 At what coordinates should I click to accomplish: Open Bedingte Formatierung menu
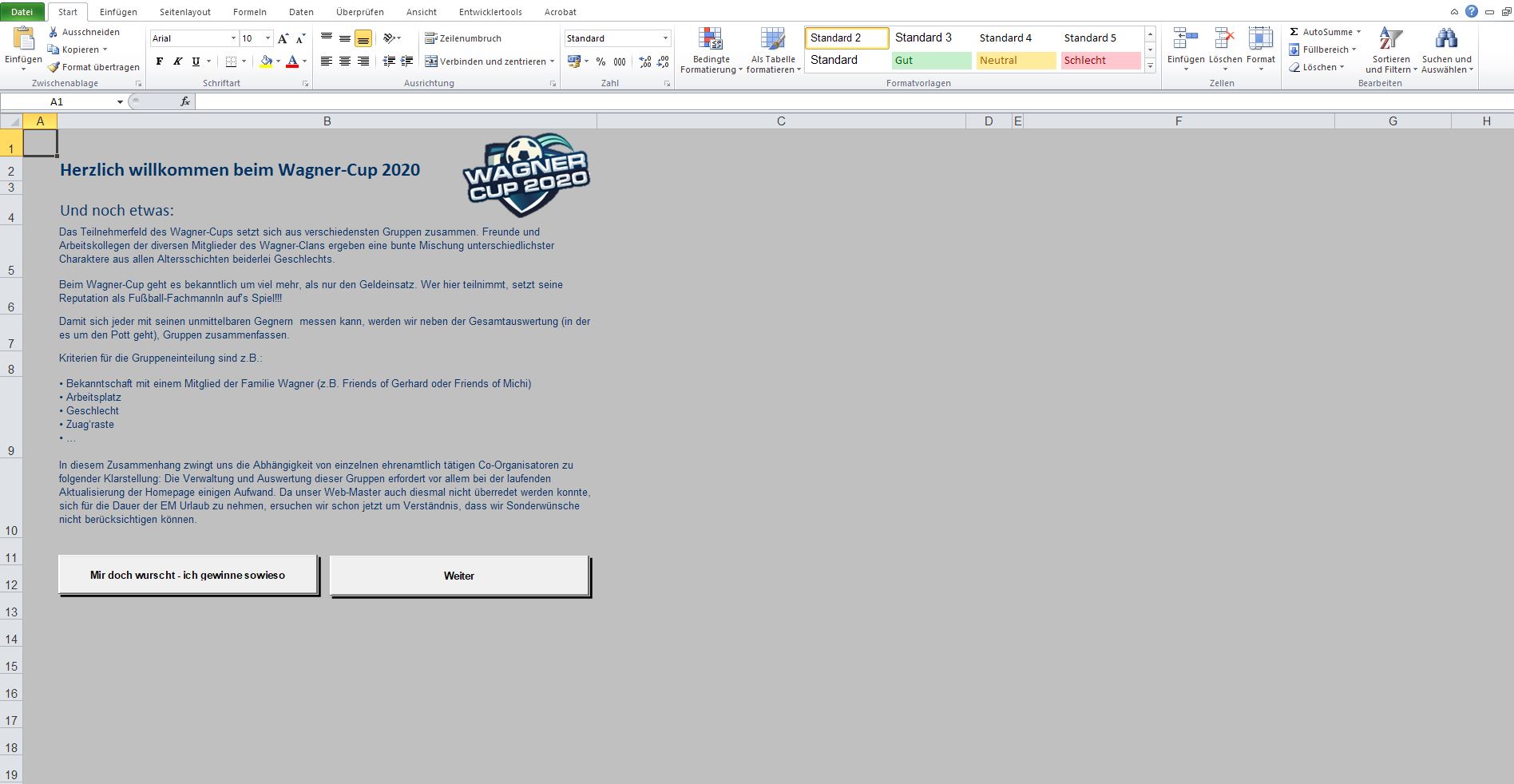point(711,52)
